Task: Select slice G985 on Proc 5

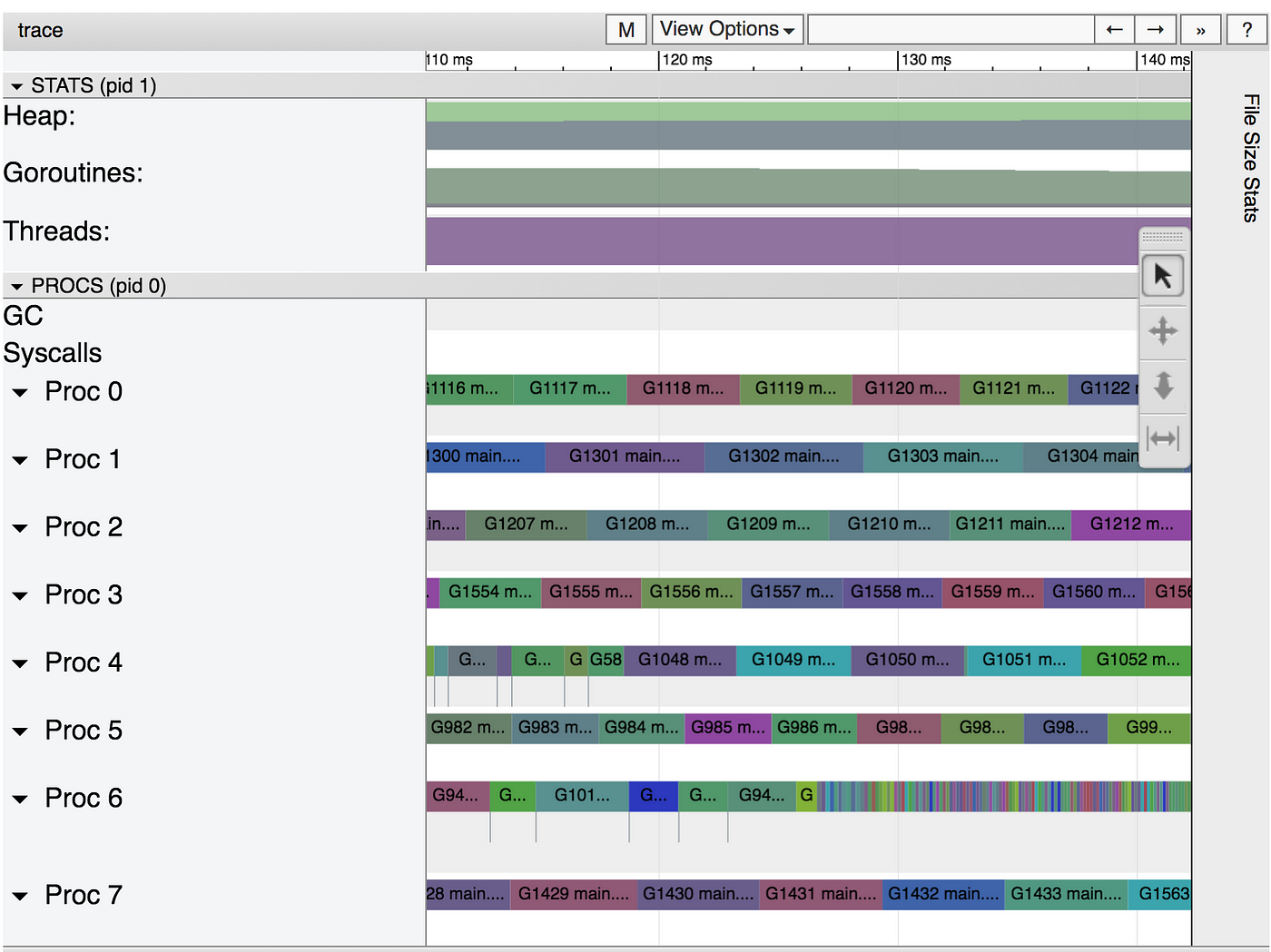Action: coord(728,728)
